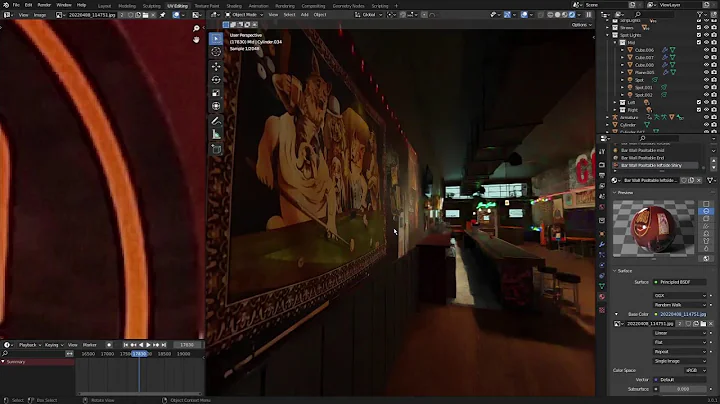Open the Output properties tab
Screen dimensions: 720x404
click(602, 175)
